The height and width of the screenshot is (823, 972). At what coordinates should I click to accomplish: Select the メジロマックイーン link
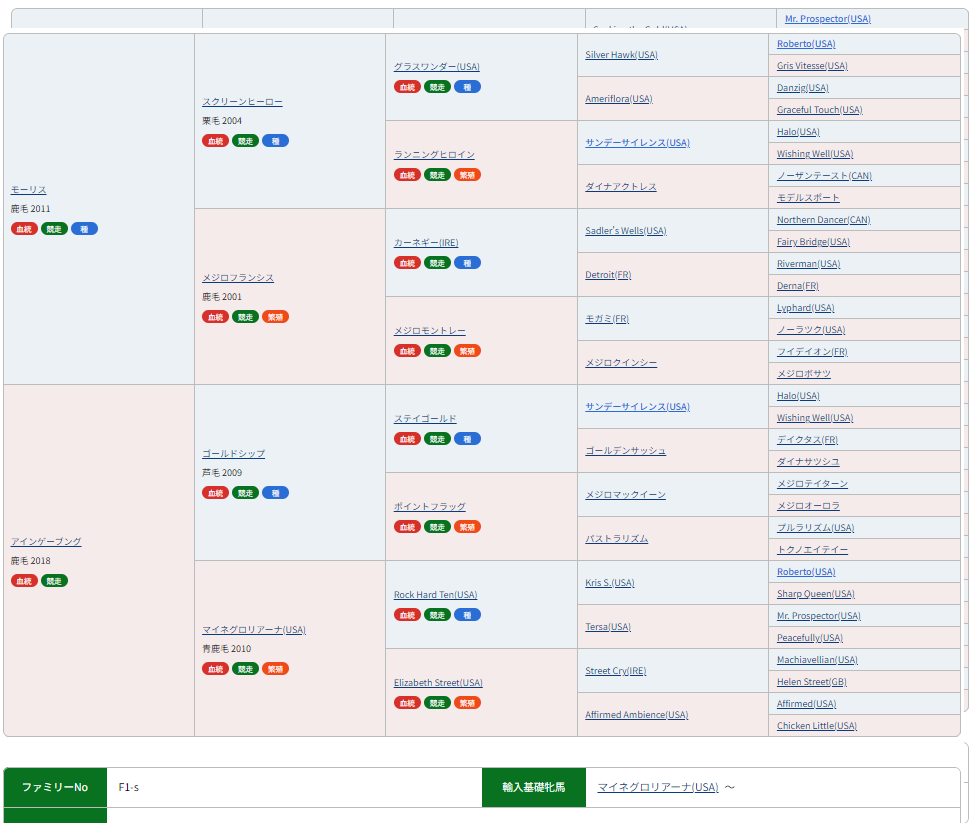click(x=625, y=495)
